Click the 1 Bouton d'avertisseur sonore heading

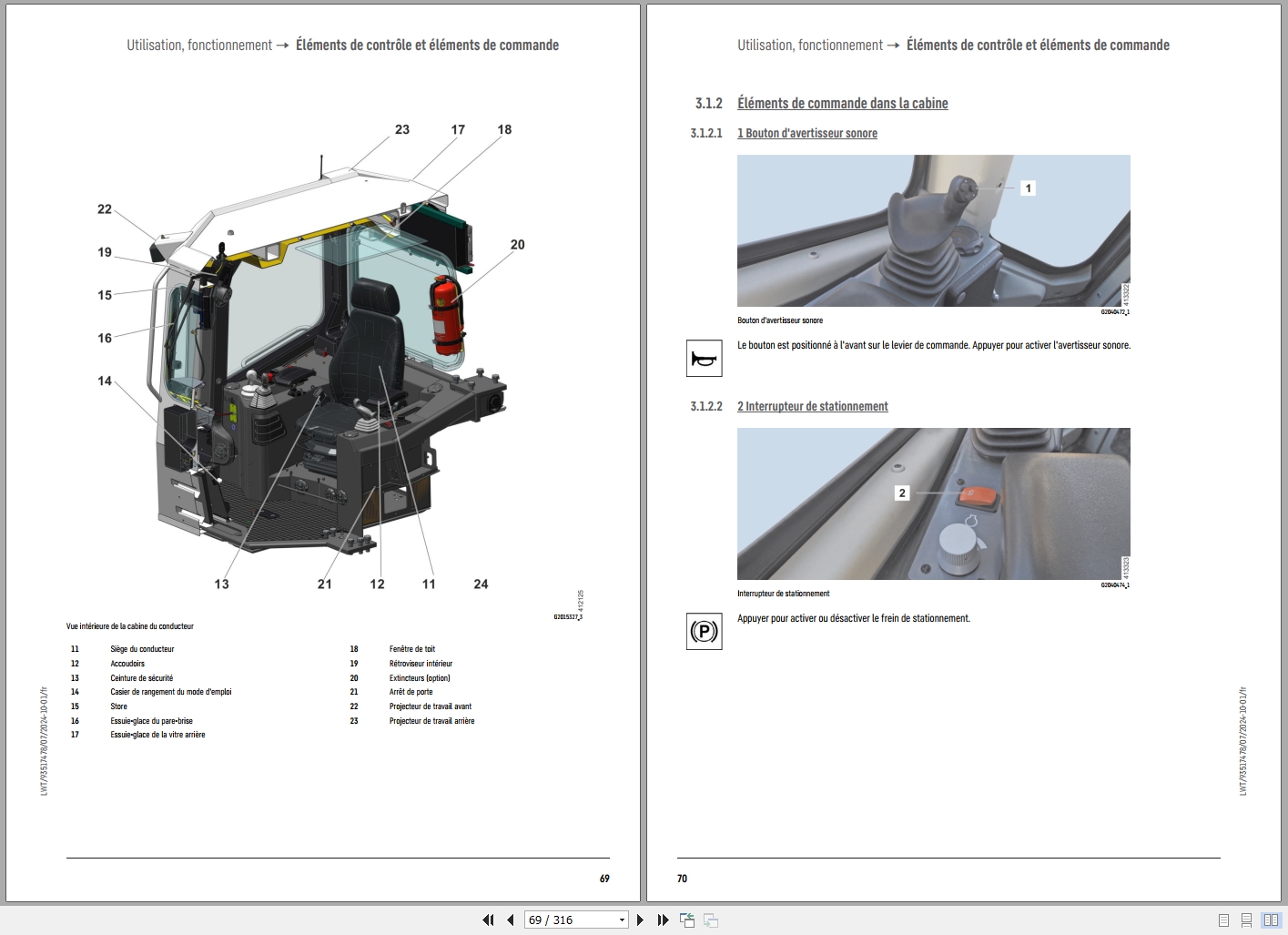click(807, 133)
